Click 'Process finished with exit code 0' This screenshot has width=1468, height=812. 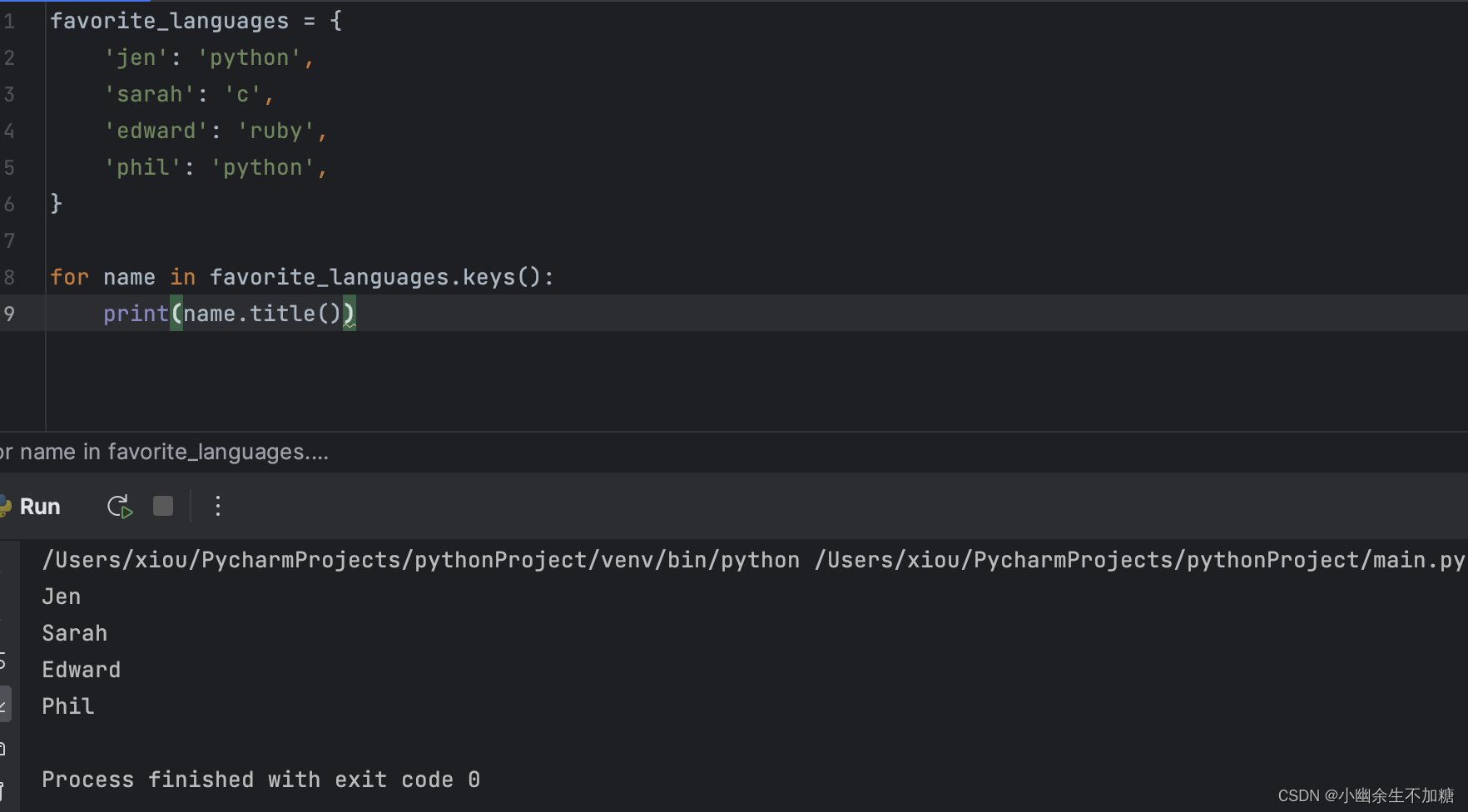coord(261,780)
